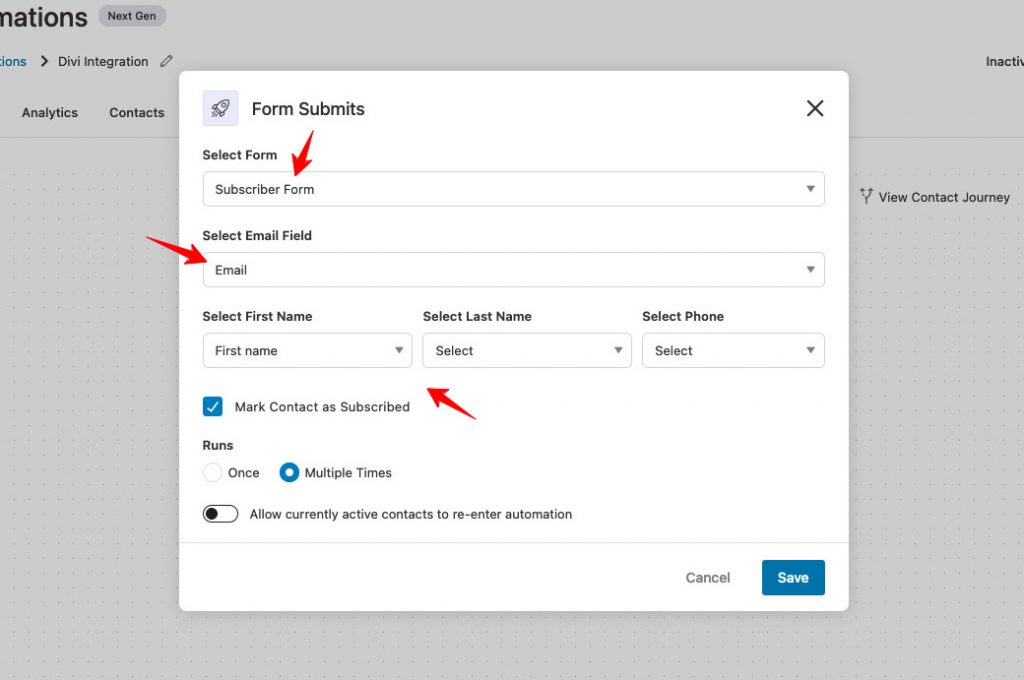Select the Multiple Times run option

coord(289,472)
